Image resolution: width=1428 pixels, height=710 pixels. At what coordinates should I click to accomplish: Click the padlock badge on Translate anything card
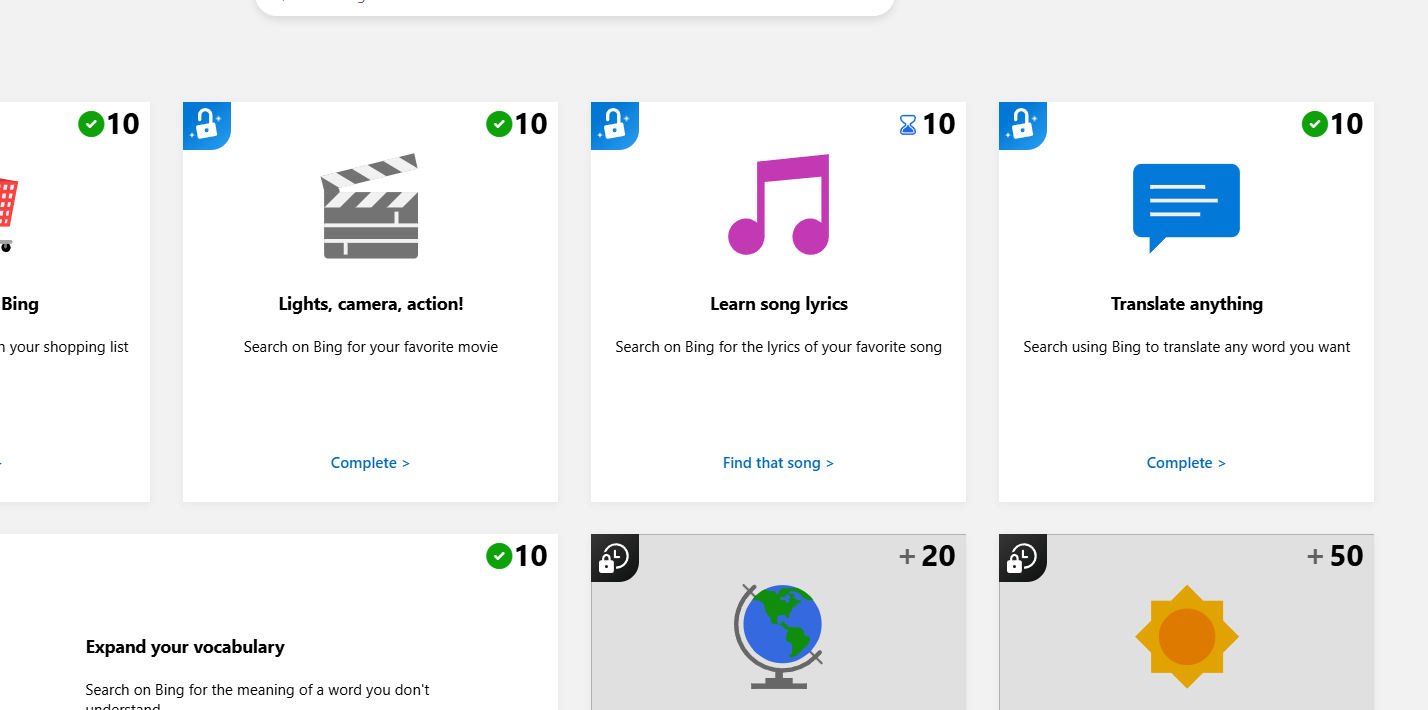click(x=1022, y=124)
